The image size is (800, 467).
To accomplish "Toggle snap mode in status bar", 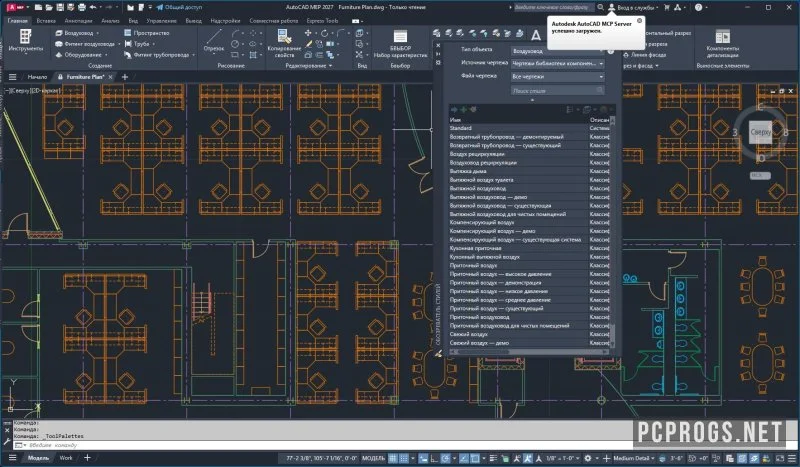I will [404, 458].
